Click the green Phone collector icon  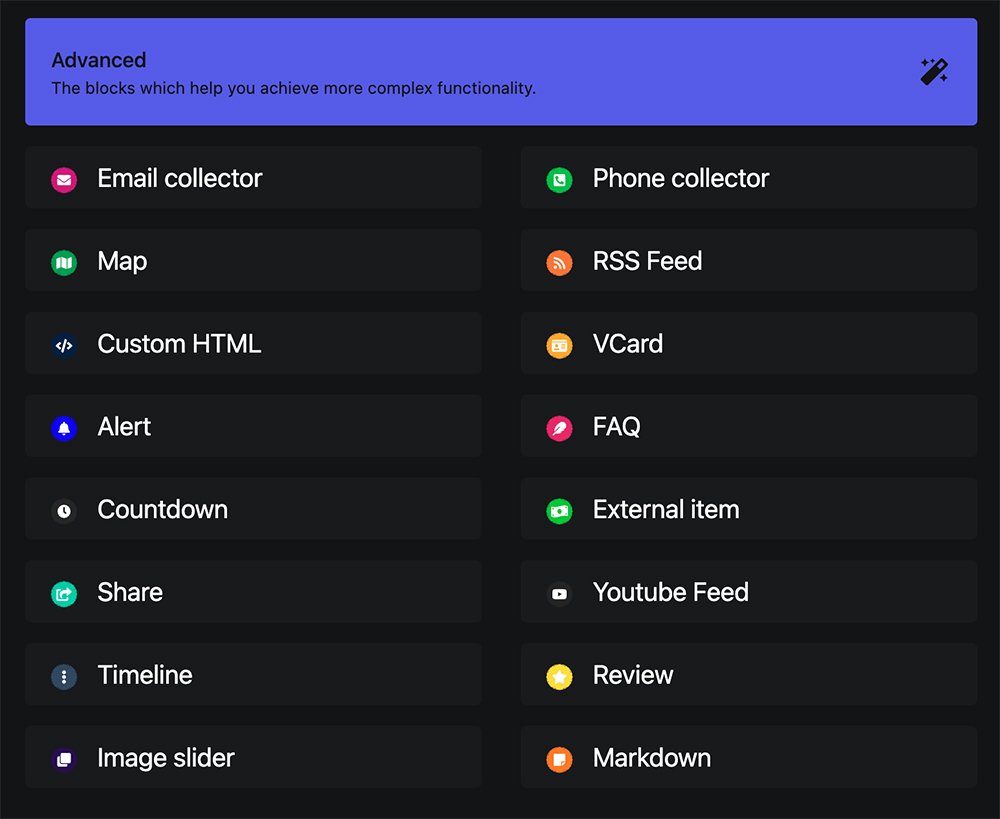click(559, 180)
